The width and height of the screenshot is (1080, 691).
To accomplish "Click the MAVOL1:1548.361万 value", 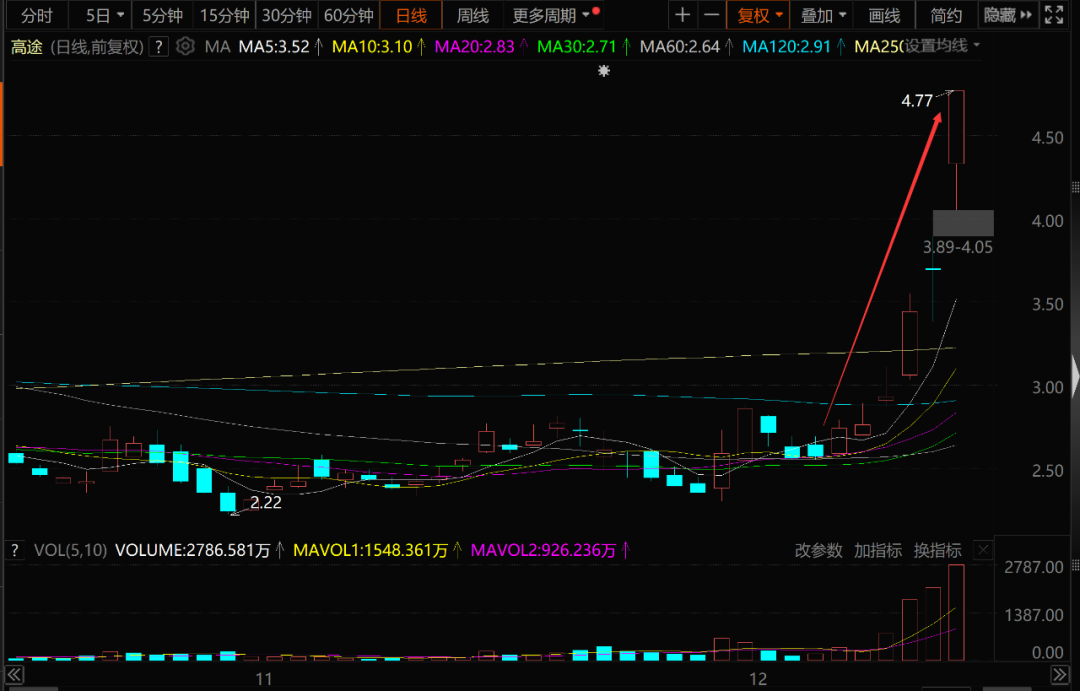I will pyautogui.click(x=371, y=550).
